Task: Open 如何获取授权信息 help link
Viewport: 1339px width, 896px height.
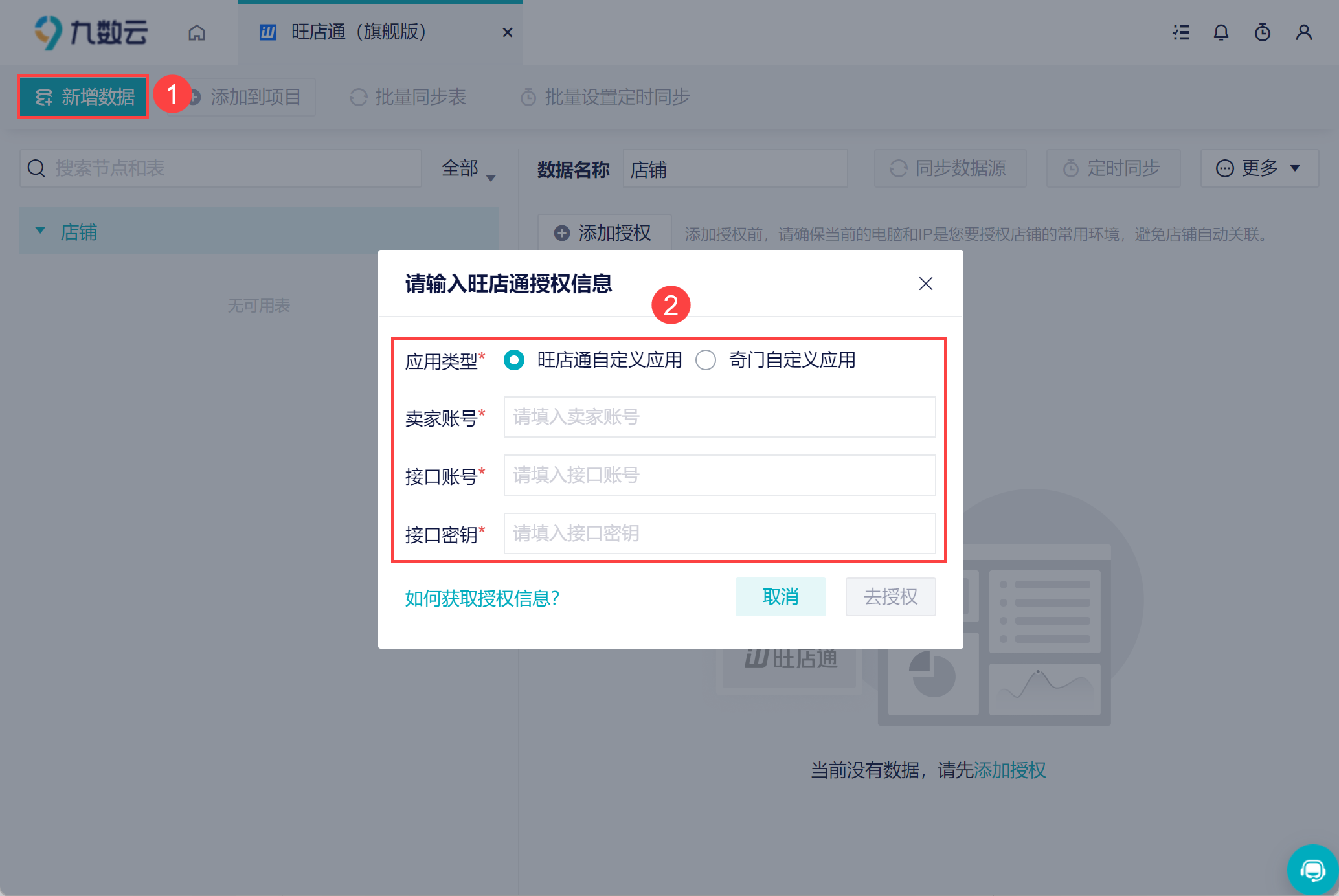Action: (x=482, y=598)
